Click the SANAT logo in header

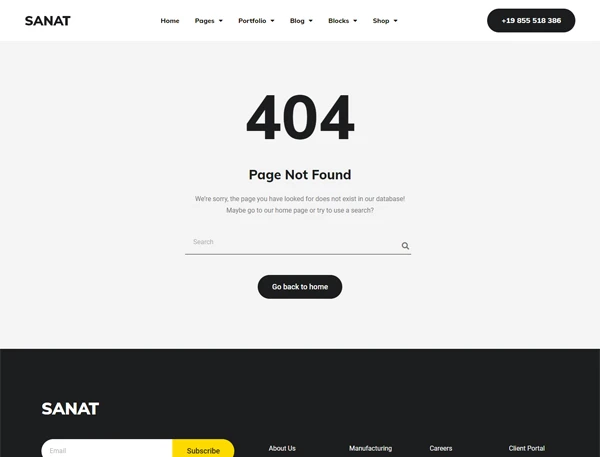point(48,21)
